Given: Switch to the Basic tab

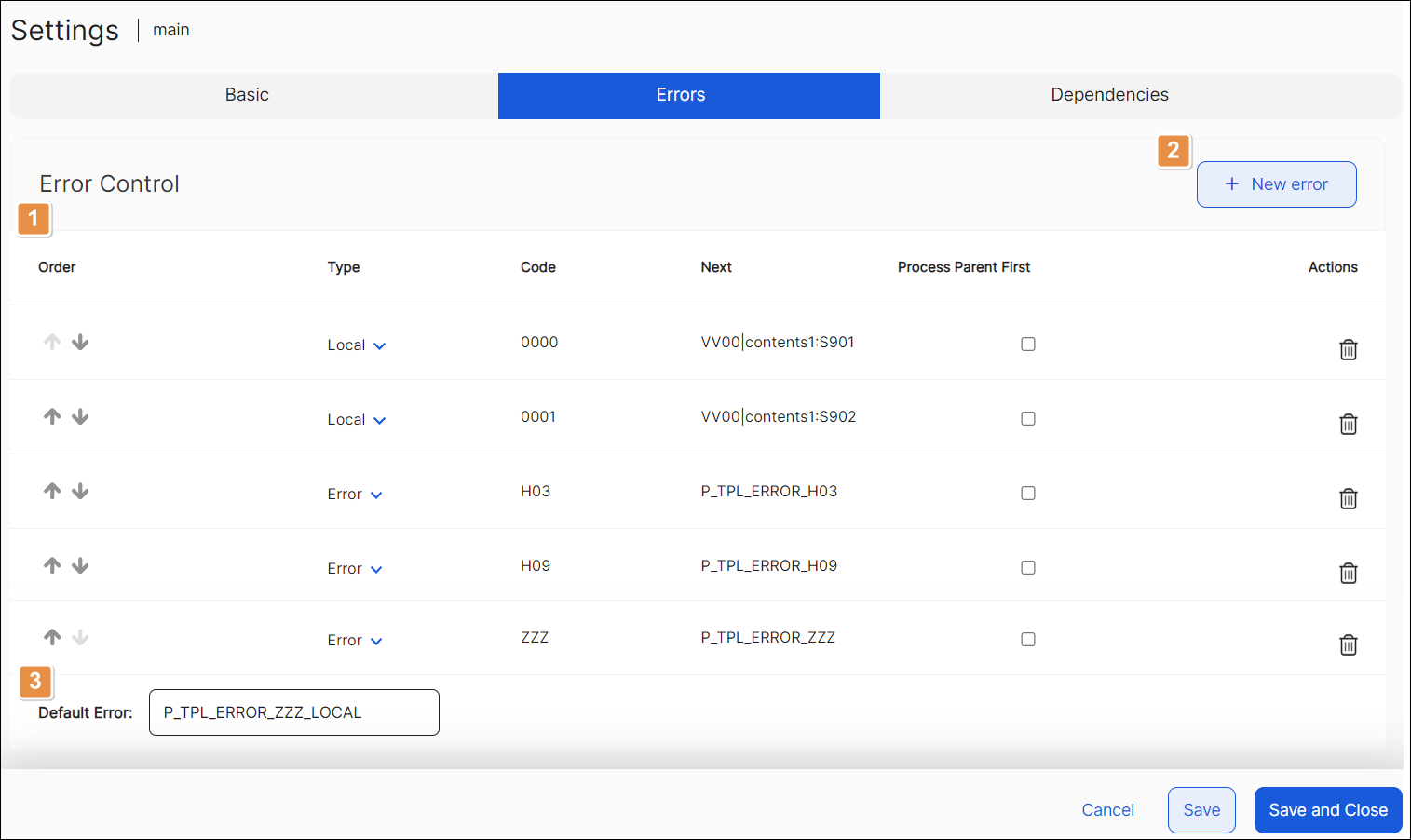Looking at the screenshot, I should click(x=247, y=95).
